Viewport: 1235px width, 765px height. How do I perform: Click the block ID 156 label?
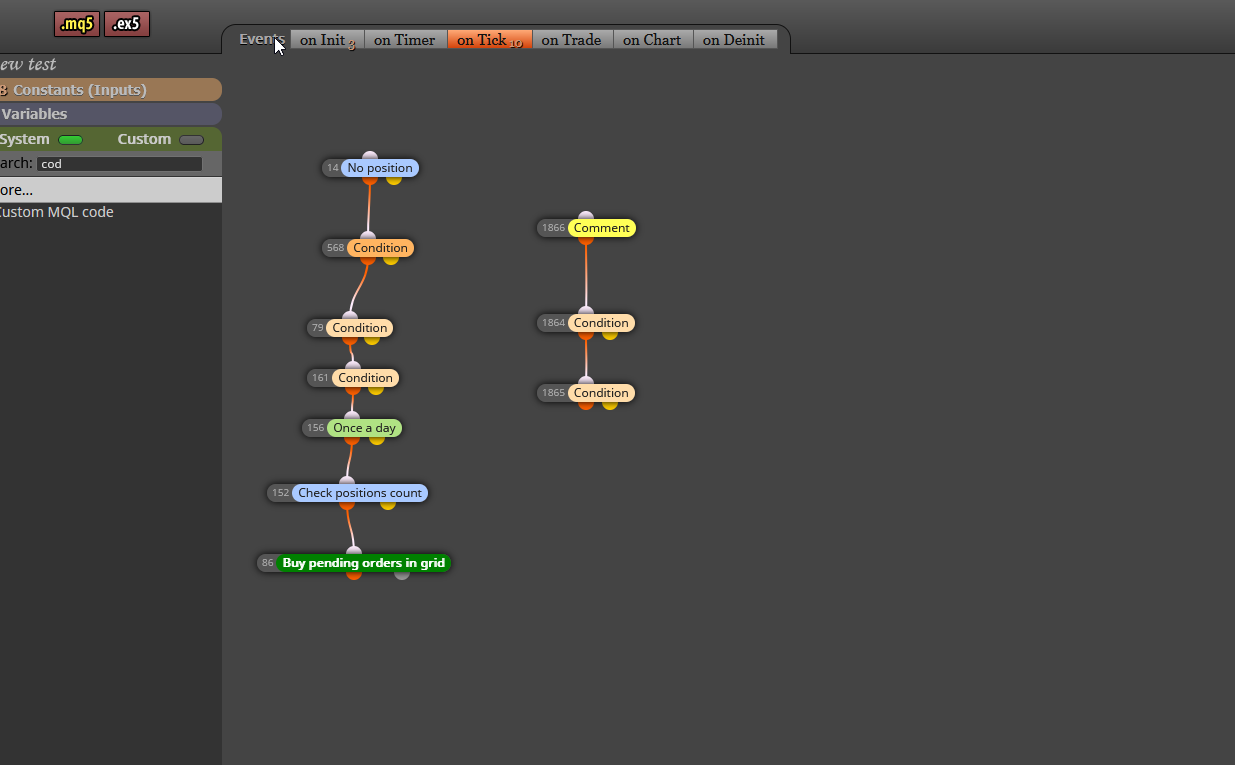pos(315,428)
